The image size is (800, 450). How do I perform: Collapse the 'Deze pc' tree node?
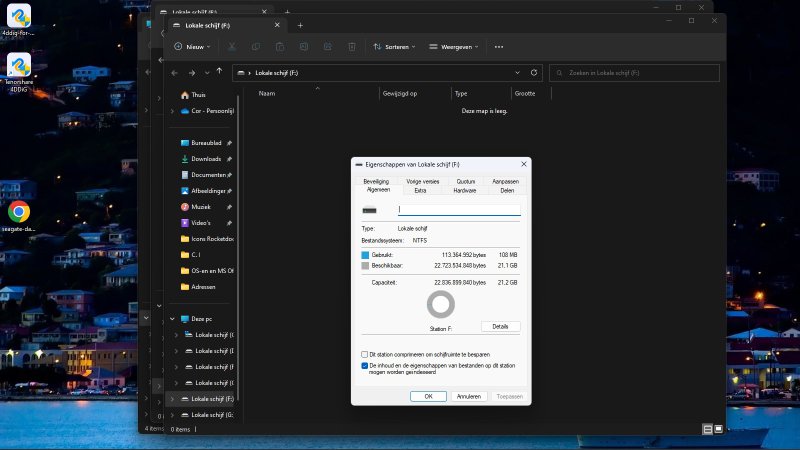click(172, 318)
